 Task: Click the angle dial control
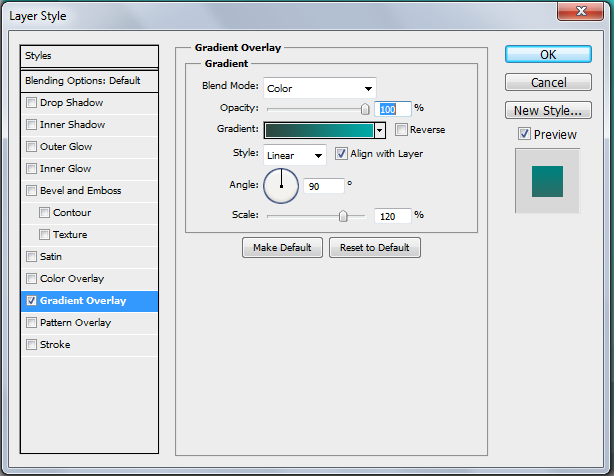tap(281, 185)
